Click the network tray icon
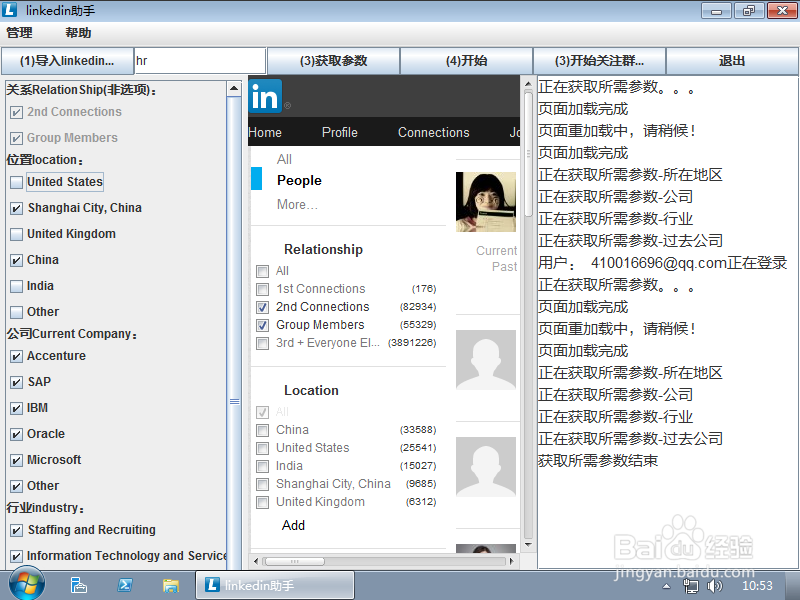The width and height of the screenshot is (800, 600). tap(691, 586)
